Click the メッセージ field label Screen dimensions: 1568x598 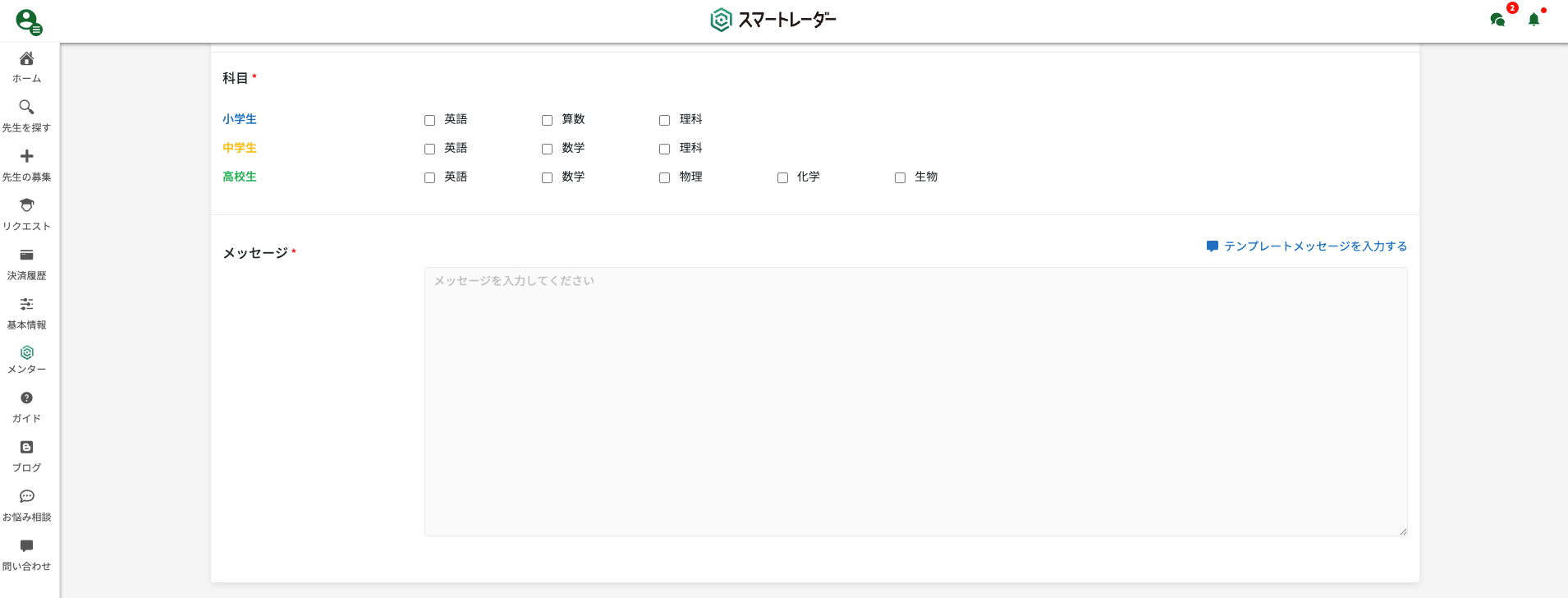coord(255,253)
